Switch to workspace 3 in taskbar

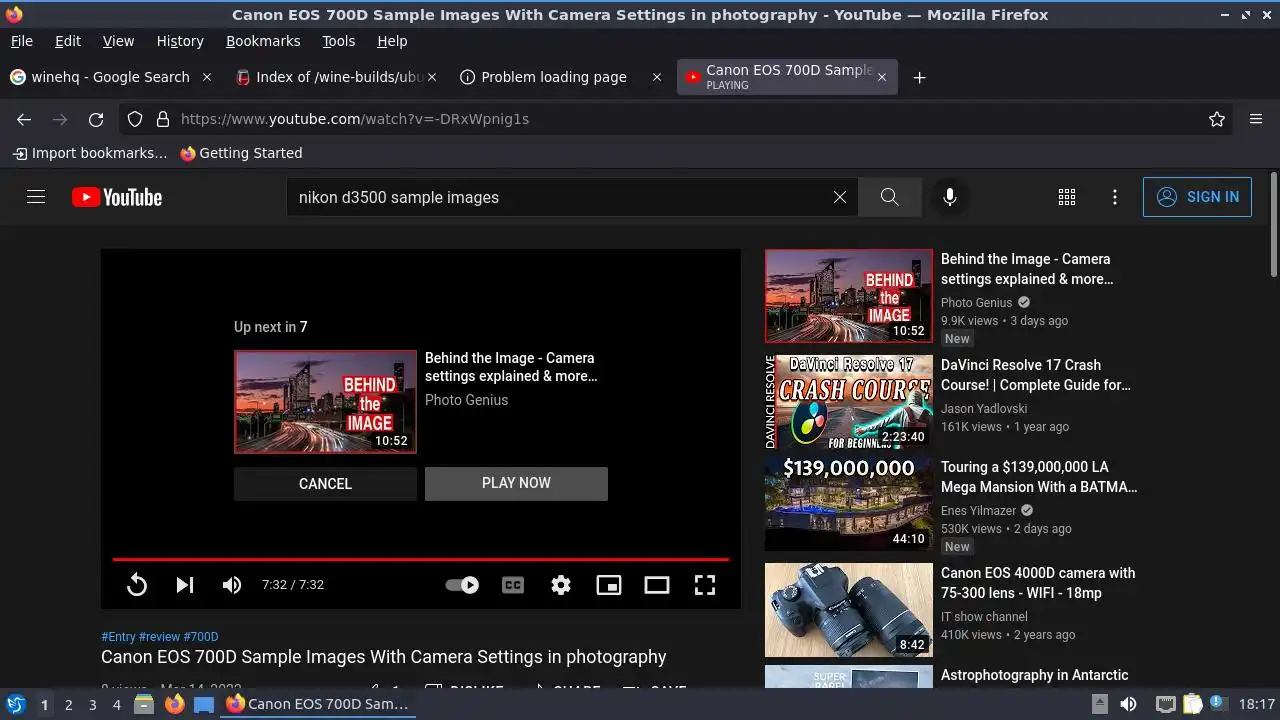[92, 704]
